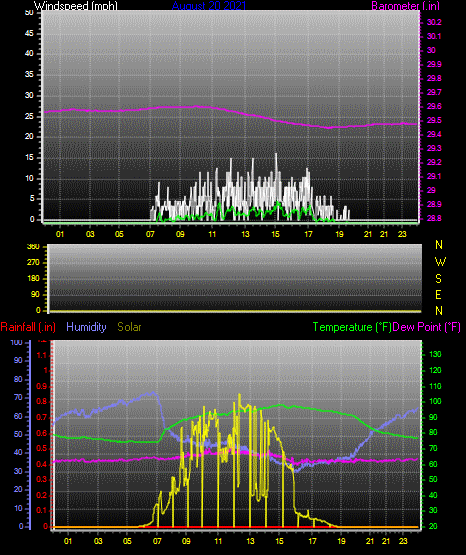The width and height of the screenshot is (466, 555).
Task: Click hour 23 on windspeed chart axis
Action: click(402, 234)
